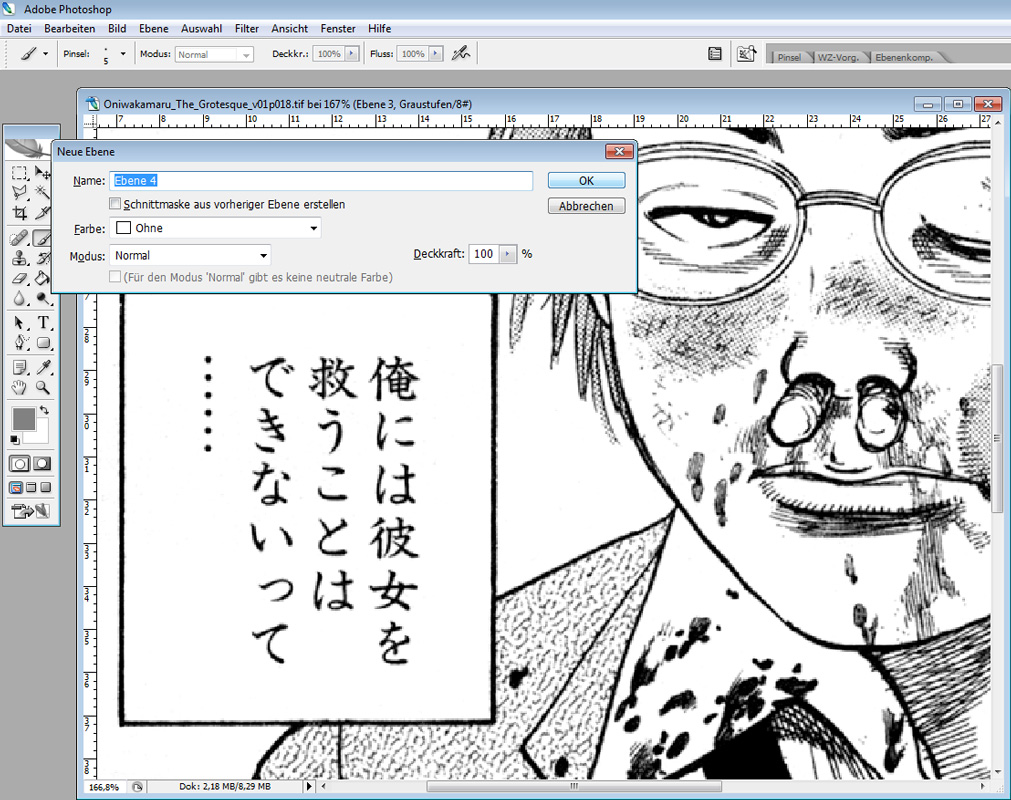This screenshot has width=1011, height=800.
Task: Select the Slice tool
Action: point(43,212)
